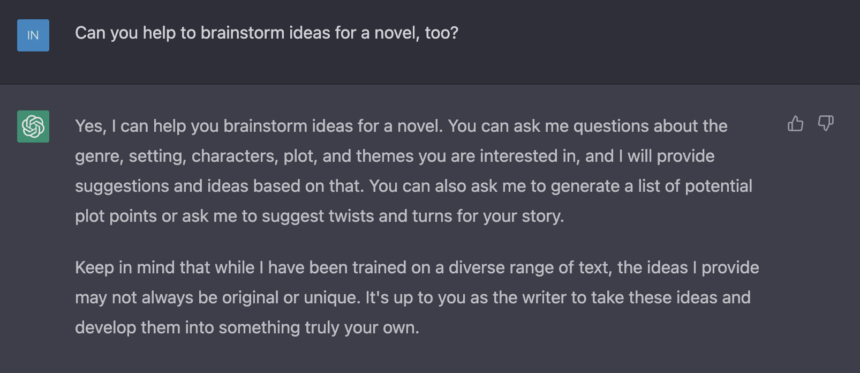Click the blue IN user avatar
This screenshot has width=860, height=373.
pos(33,35)
